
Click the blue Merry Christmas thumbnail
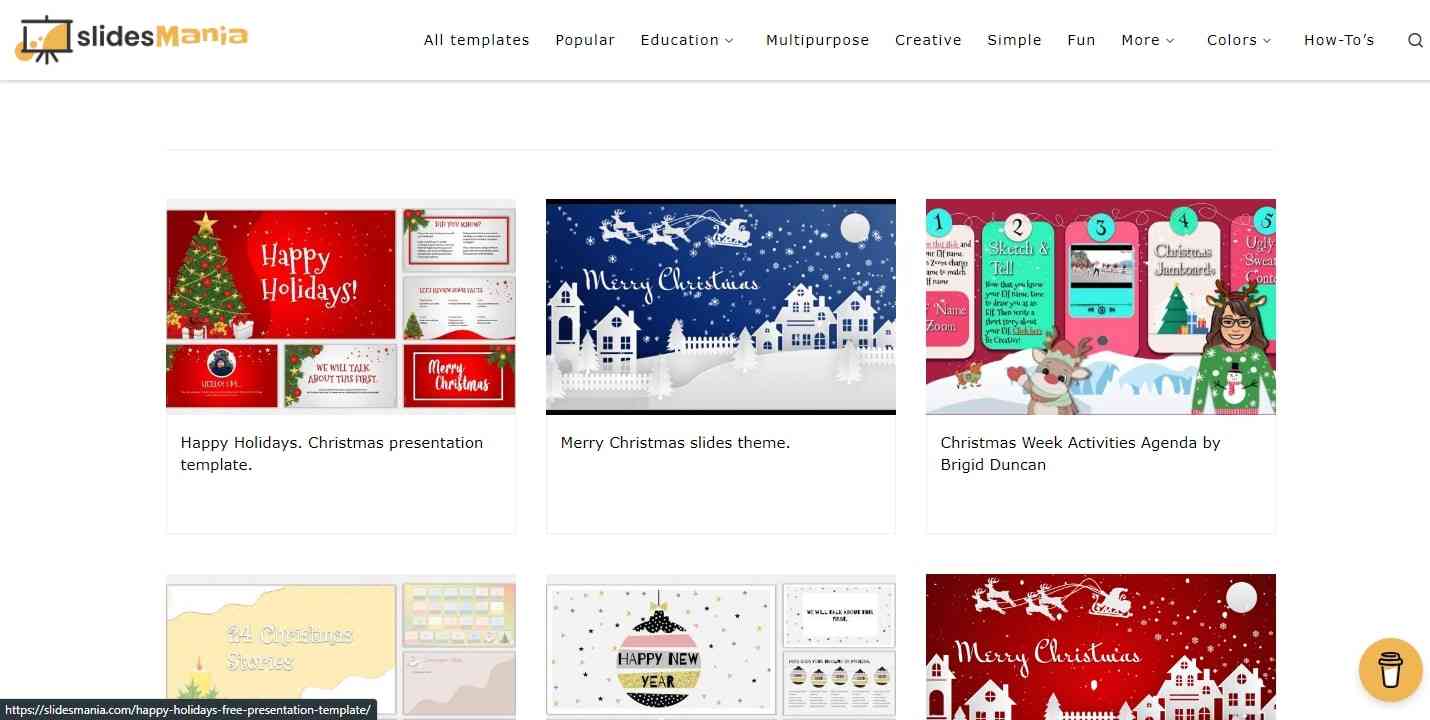click(x=721, y=306)
